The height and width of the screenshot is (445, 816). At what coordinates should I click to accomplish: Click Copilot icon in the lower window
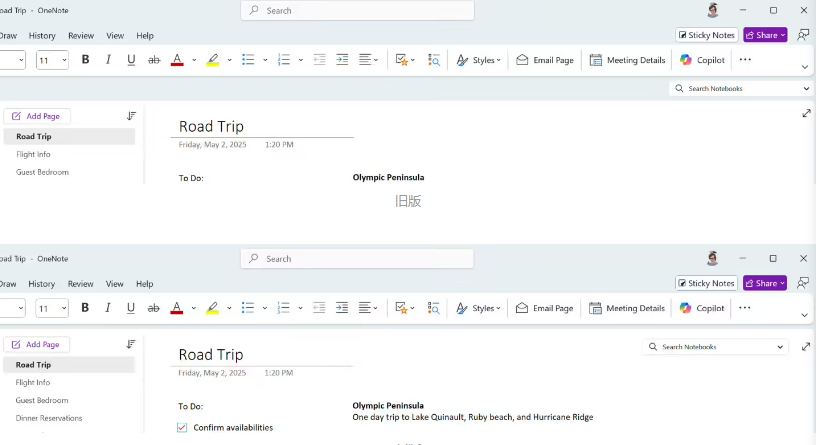[702, 308]
